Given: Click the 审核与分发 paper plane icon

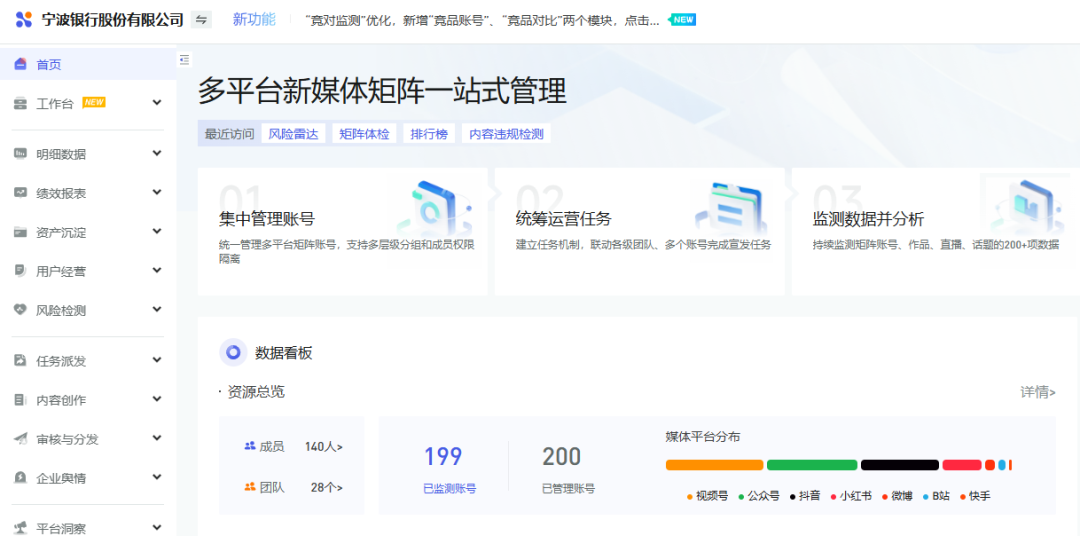Looking at the screenshot, I should 20,439.
